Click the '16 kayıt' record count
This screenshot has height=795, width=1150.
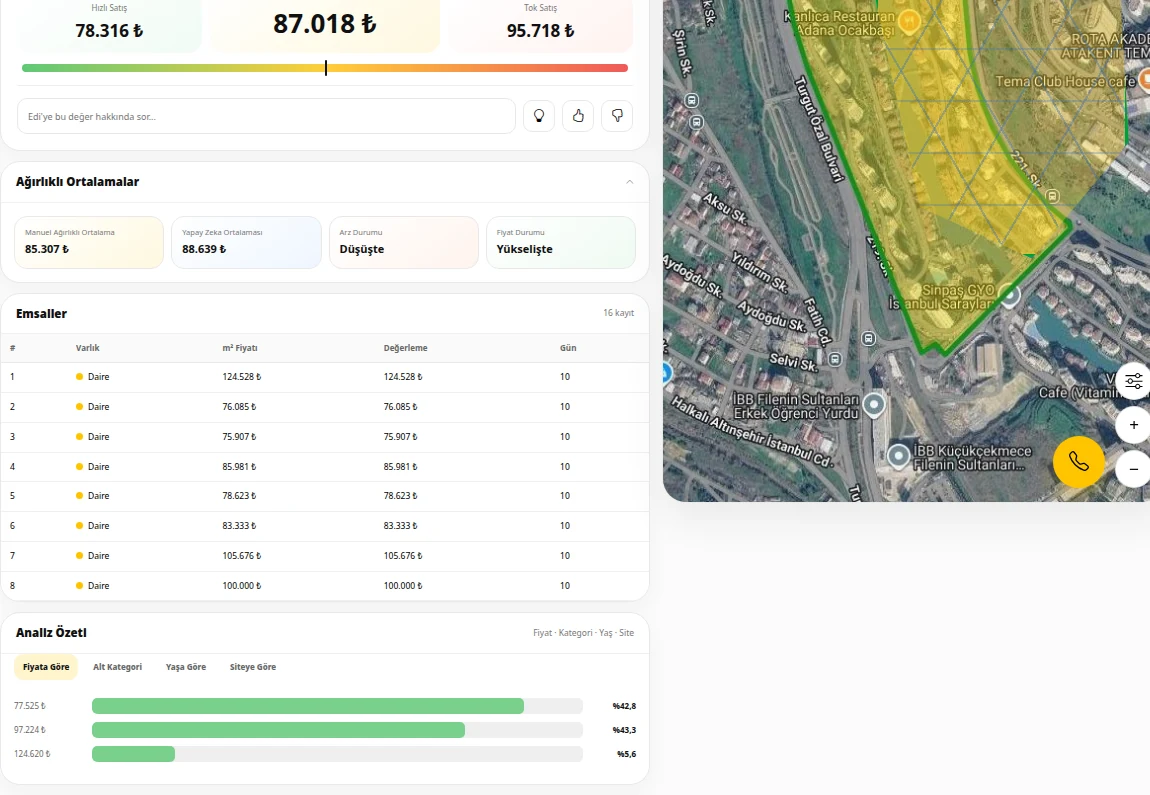coord(618,313)
